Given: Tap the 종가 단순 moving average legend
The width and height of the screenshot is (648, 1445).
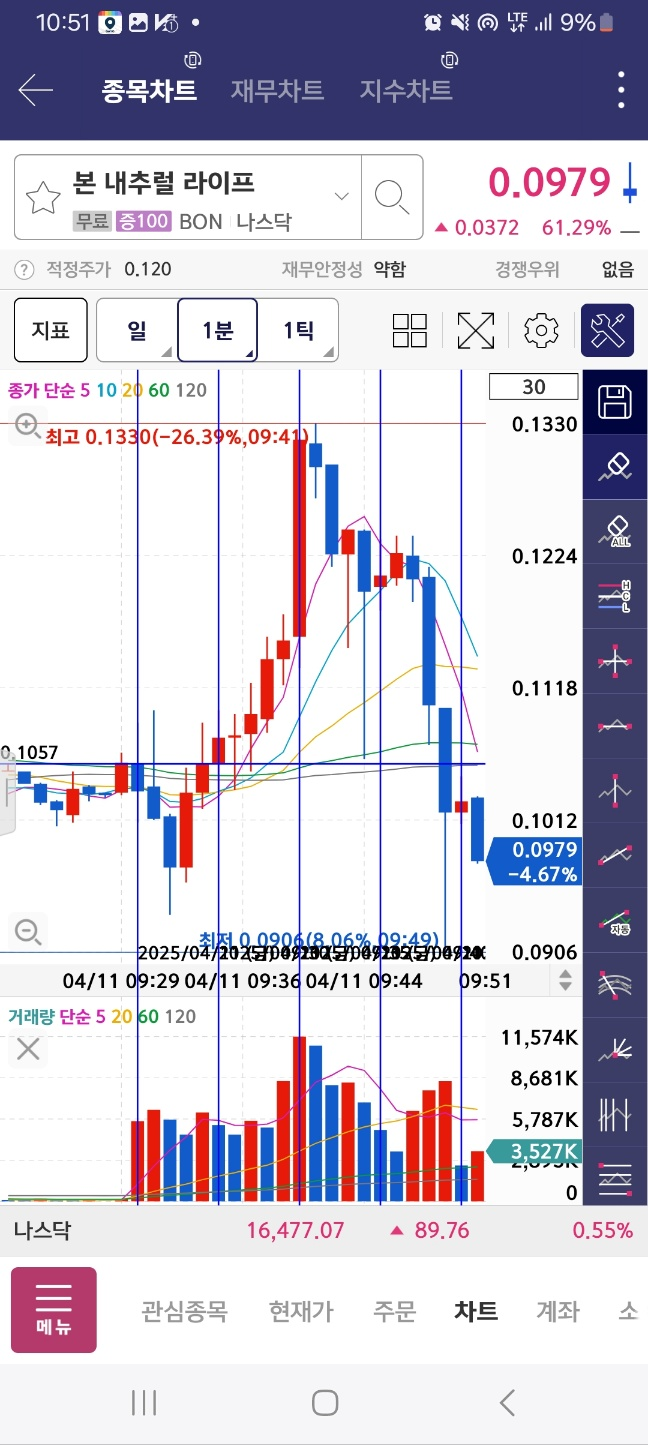Looking at the screenshot, I should (x=107, y=390).
